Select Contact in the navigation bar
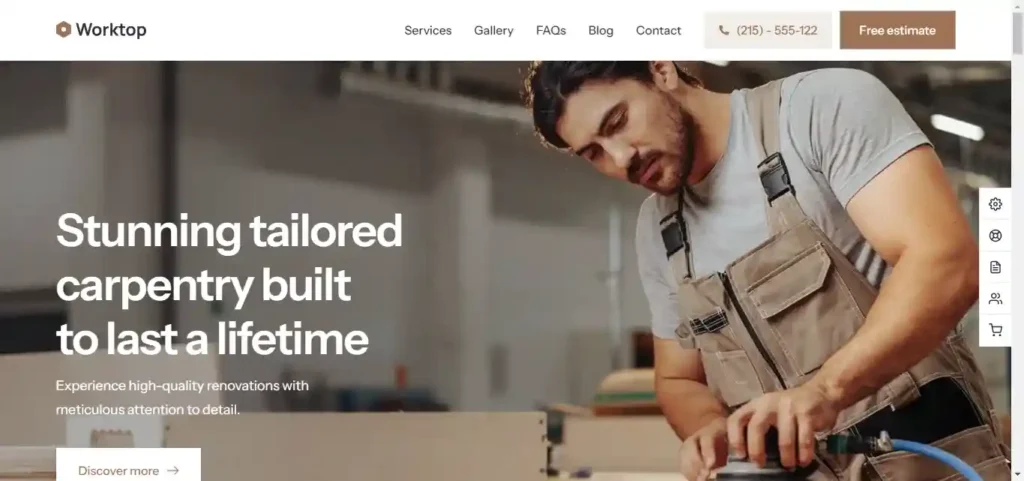Viewport: 1024px width, 481px height. pyautogui.click(x=658, y=31)
